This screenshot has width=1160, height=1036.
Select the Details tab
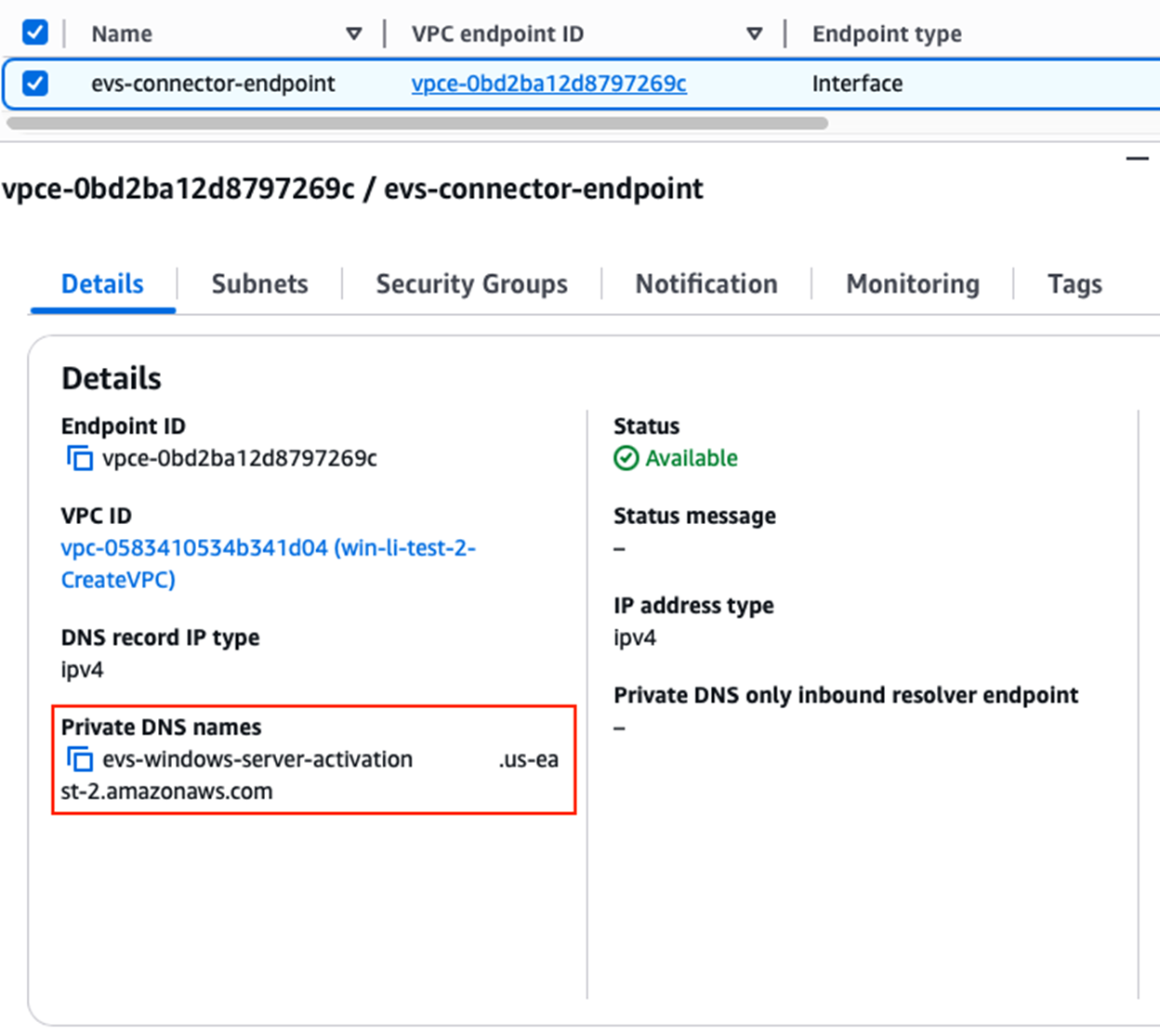(x=102, y=284)
